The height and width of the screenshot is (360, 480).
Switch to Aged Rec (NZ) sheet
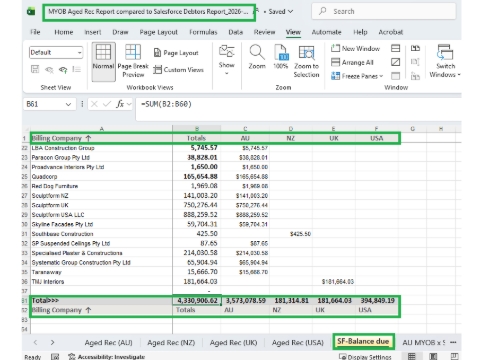click(171, 342)
